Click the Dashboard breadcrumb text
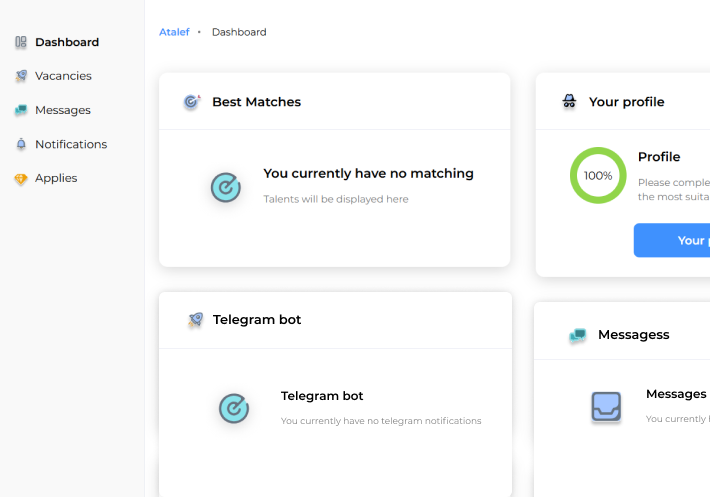Screen dimensions: 710x497 point(239,32)
